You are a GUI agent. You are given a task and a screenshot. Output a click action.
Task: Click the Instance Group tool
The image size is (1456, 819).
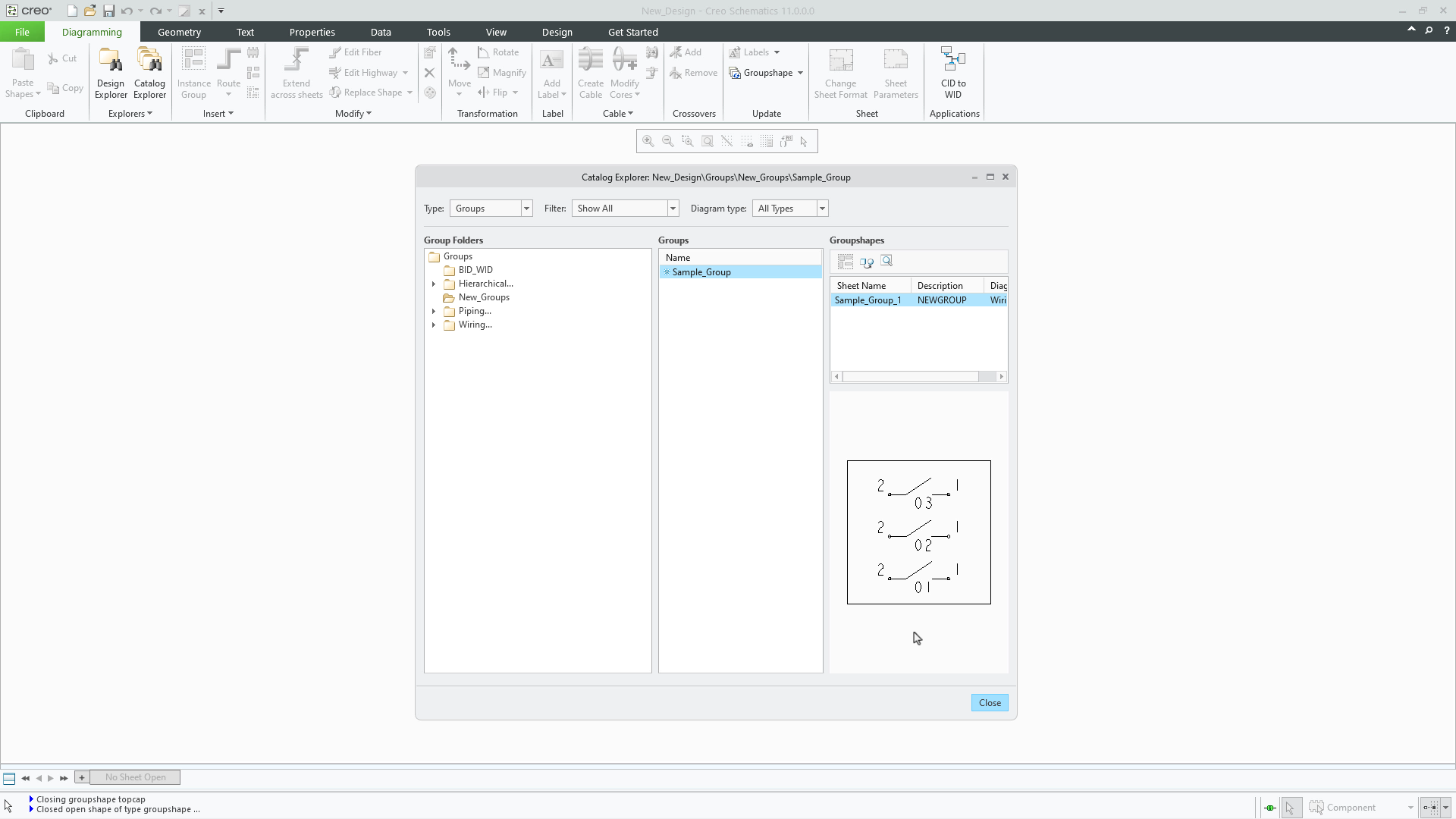(x=194, y=72)
